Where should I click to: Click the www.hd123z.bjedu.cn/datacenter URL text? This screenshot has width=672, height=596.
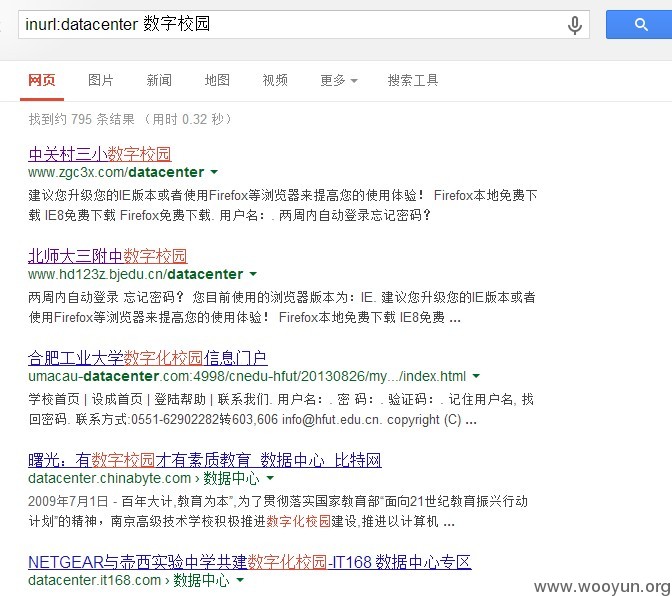pos(135,274)
